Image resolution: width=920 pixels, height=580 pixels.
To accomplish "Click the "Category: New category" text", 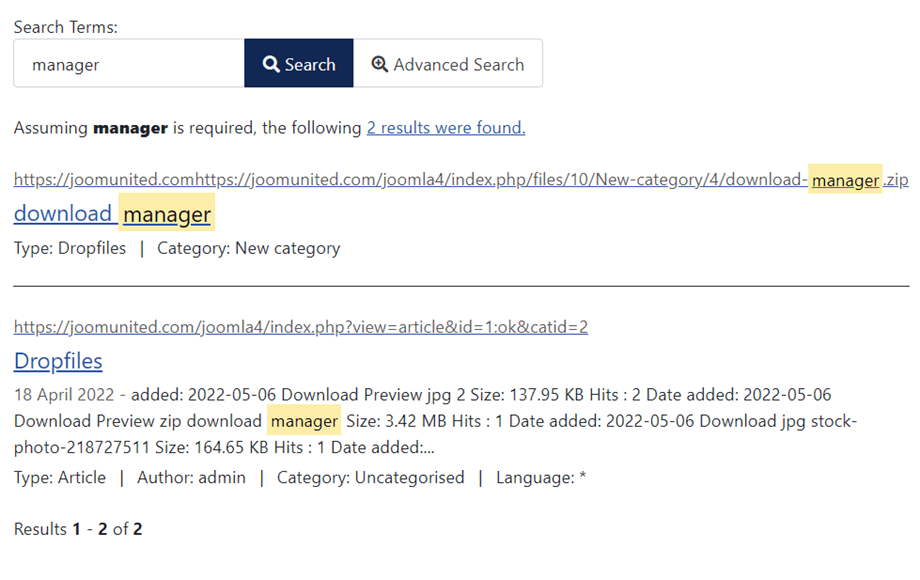I will pyautogui.click(x=248, y=248).
